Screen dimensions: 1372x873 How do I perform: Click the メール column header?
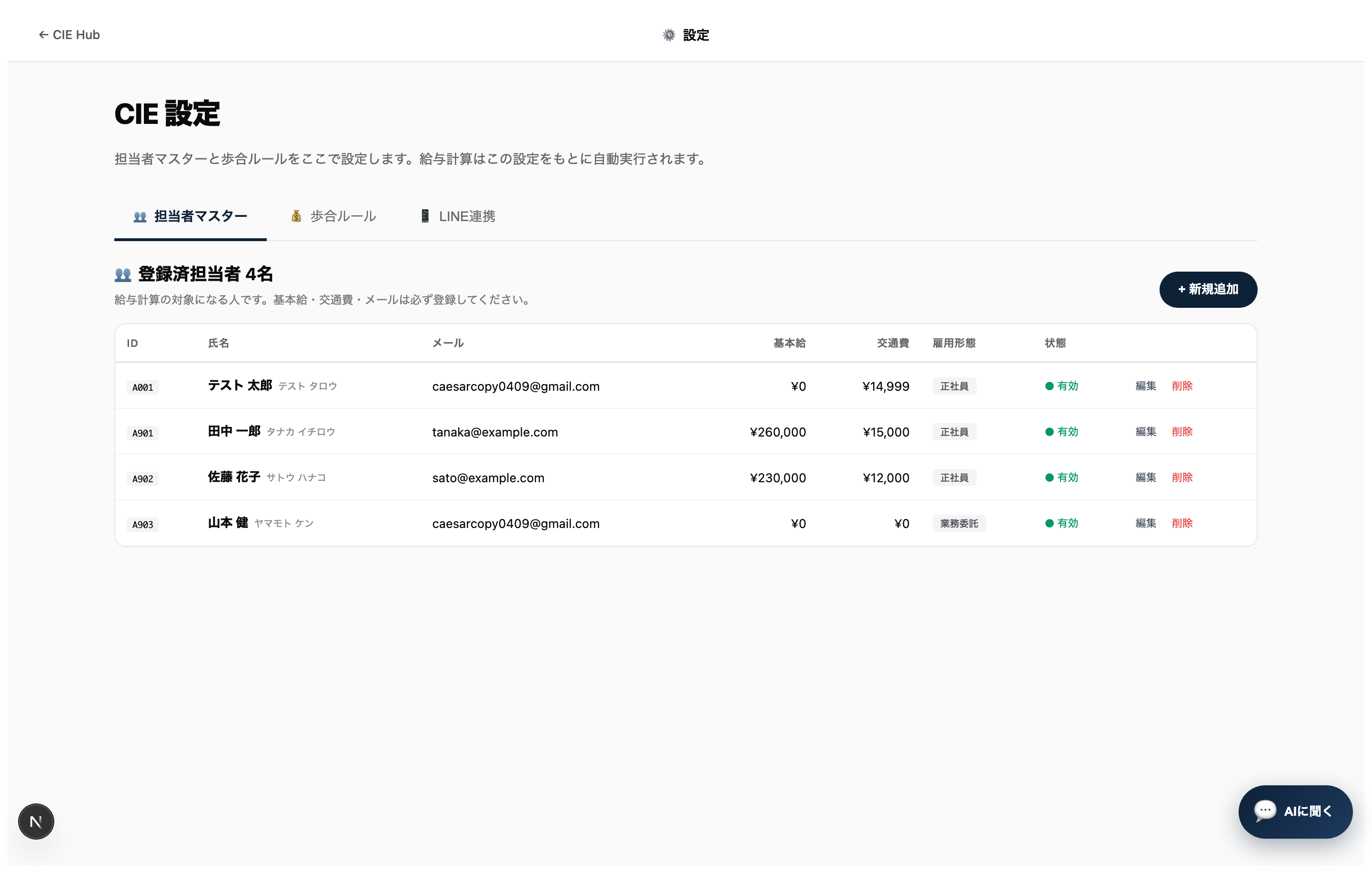tap(448, 343)
